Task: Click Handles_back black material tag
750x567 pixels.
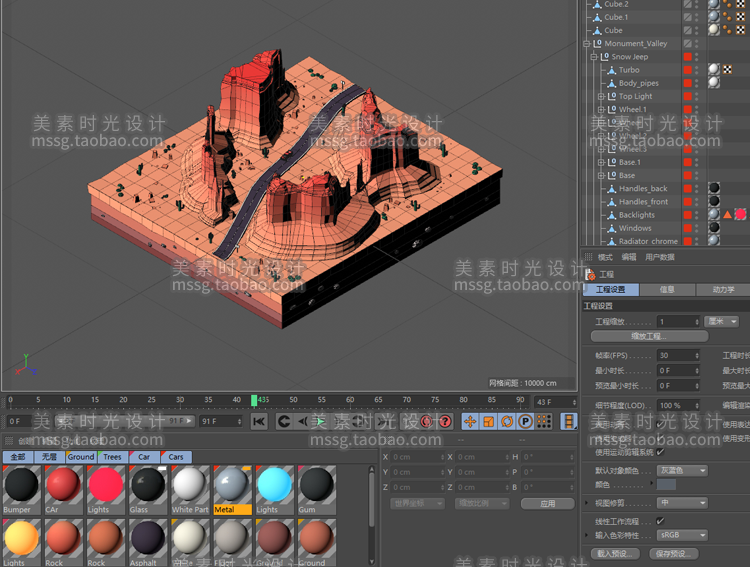Action: coord(714,188)
